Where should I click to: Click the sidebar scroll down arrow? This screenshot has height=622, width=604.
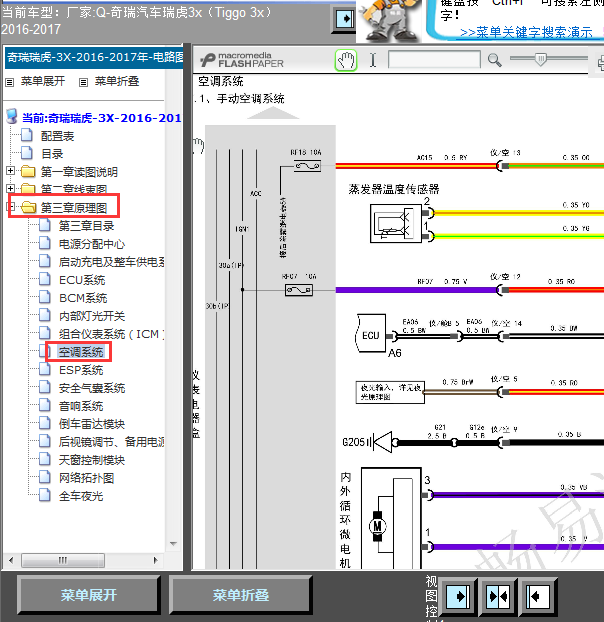[173, 543]
